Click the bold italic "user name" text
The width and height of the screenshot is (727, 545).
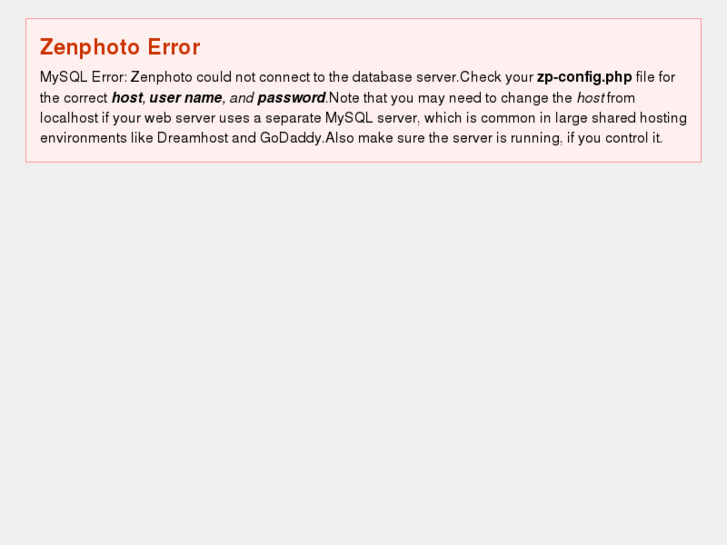185,98
